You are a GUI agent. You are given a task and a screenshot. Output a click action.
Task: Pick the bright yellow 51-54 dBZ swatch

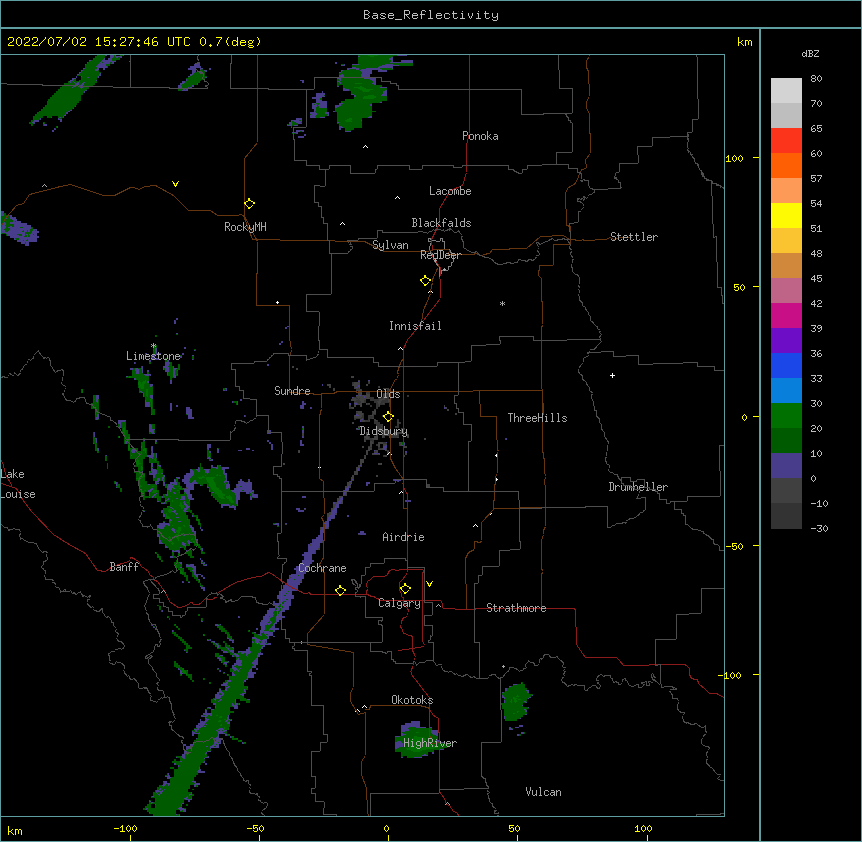click(x=786, y=215)
